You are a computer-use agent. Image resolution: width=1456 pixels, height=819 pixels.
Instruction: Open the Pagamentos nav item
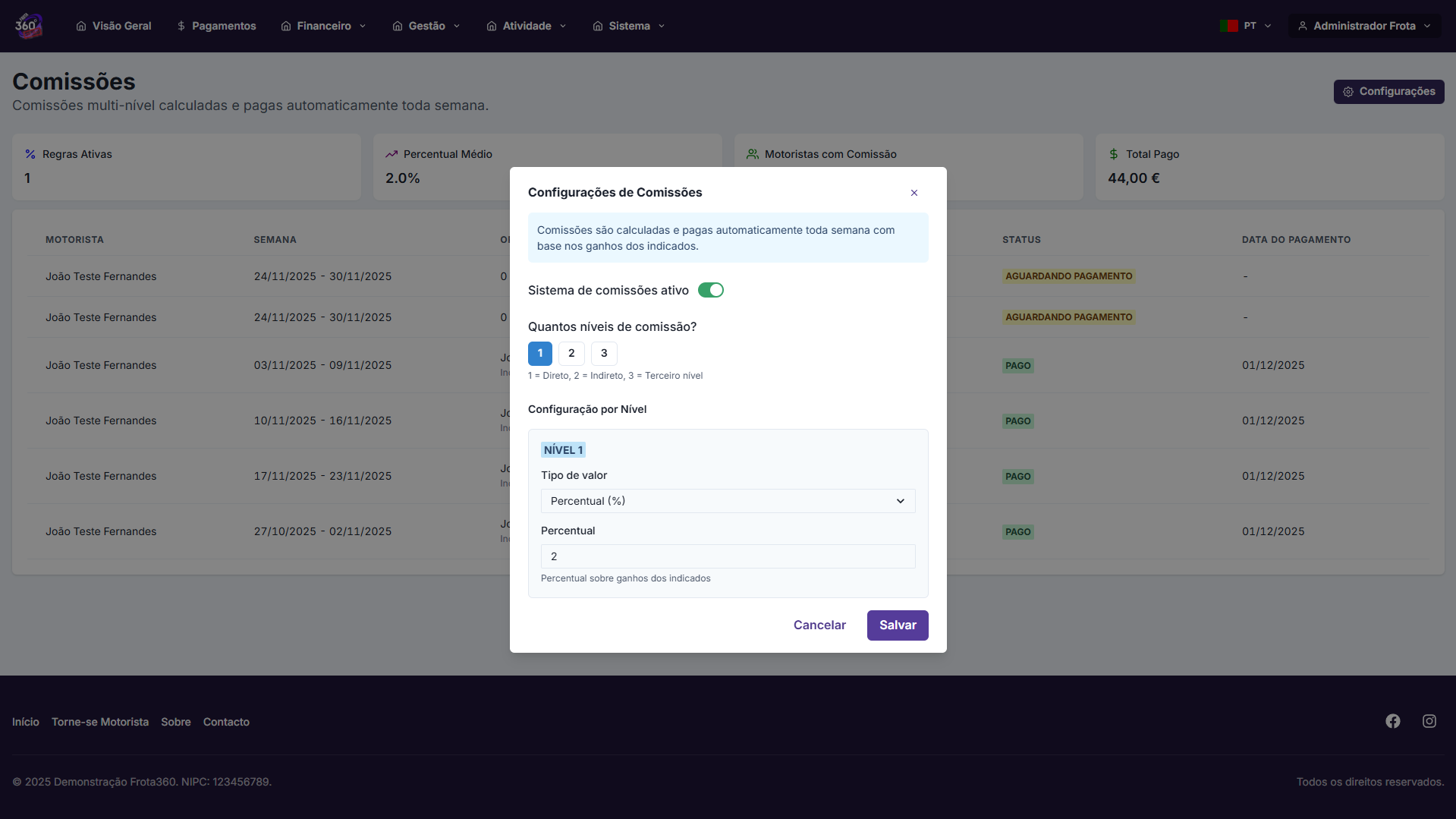(x=216, y=26)
